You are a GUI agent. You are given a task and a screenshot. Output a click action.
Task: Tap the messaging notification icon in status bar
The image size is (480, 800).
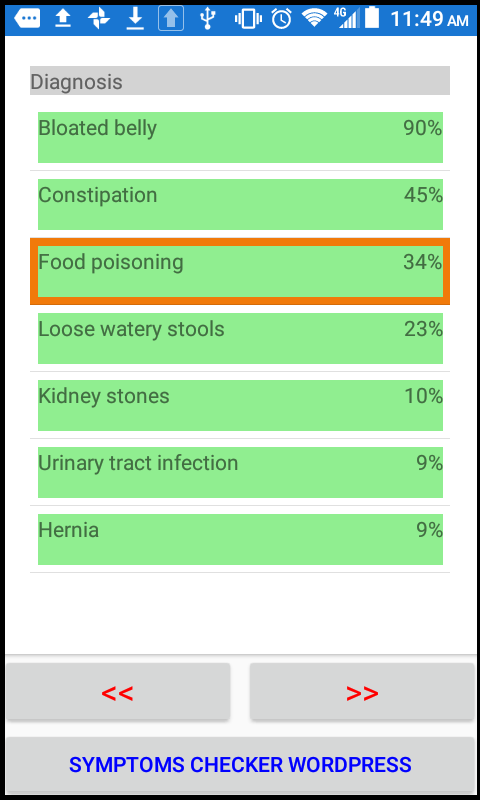point(28,19)
